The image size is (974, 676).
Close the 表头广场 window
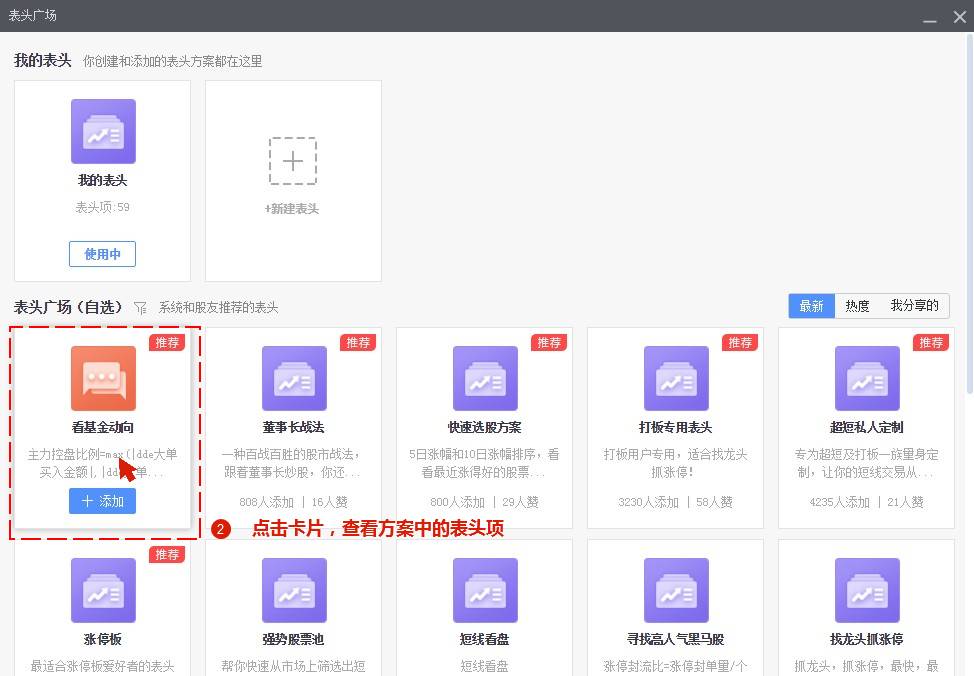tap(960, 17)
